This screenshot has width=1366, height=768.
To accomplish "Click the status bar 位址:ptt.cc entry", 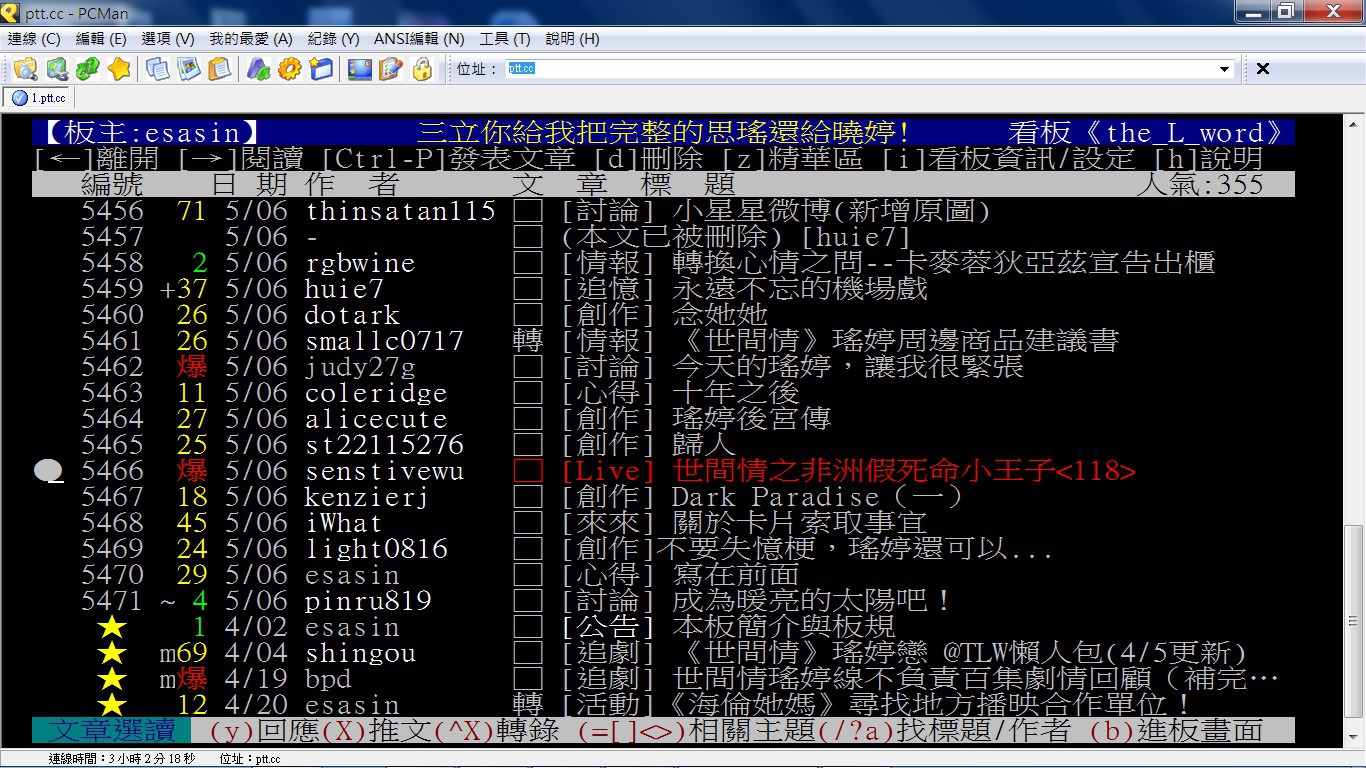I will point(250,759).
